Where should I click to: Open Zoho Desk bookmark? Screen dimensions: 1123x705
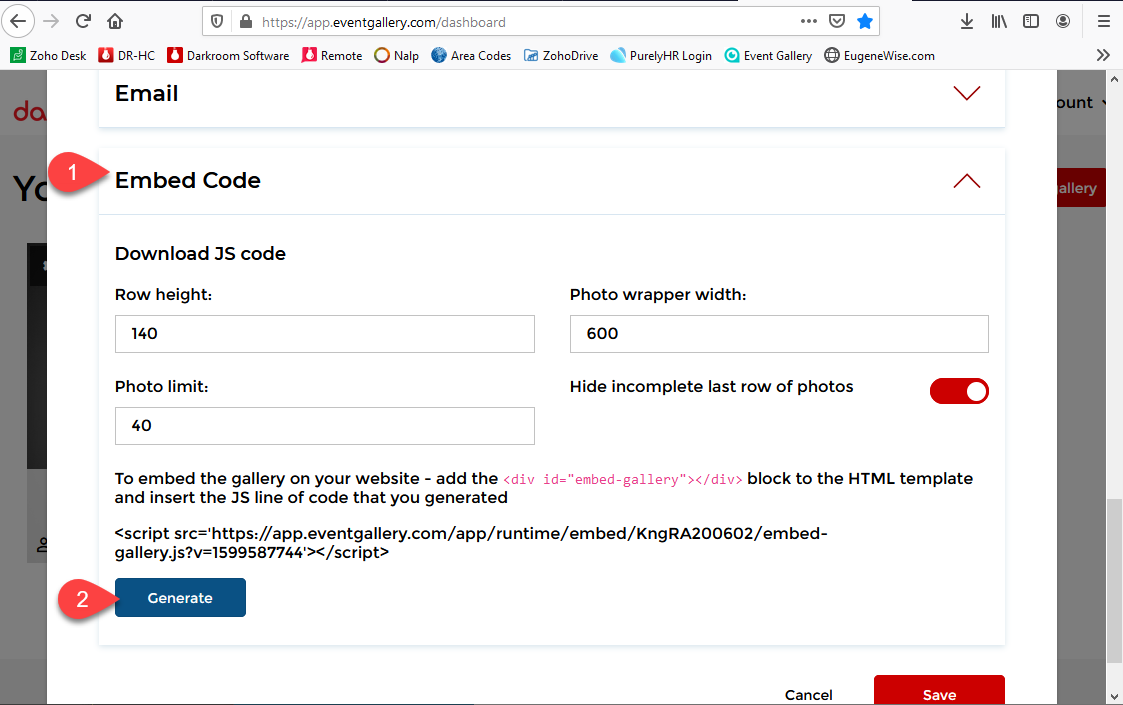(49, 55)
